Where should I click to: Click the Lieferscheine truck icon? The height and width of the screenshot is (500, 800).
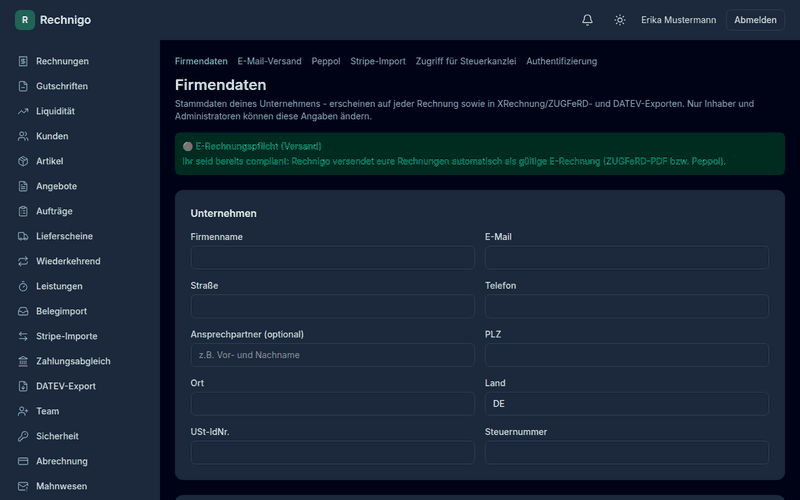[23, 236]
